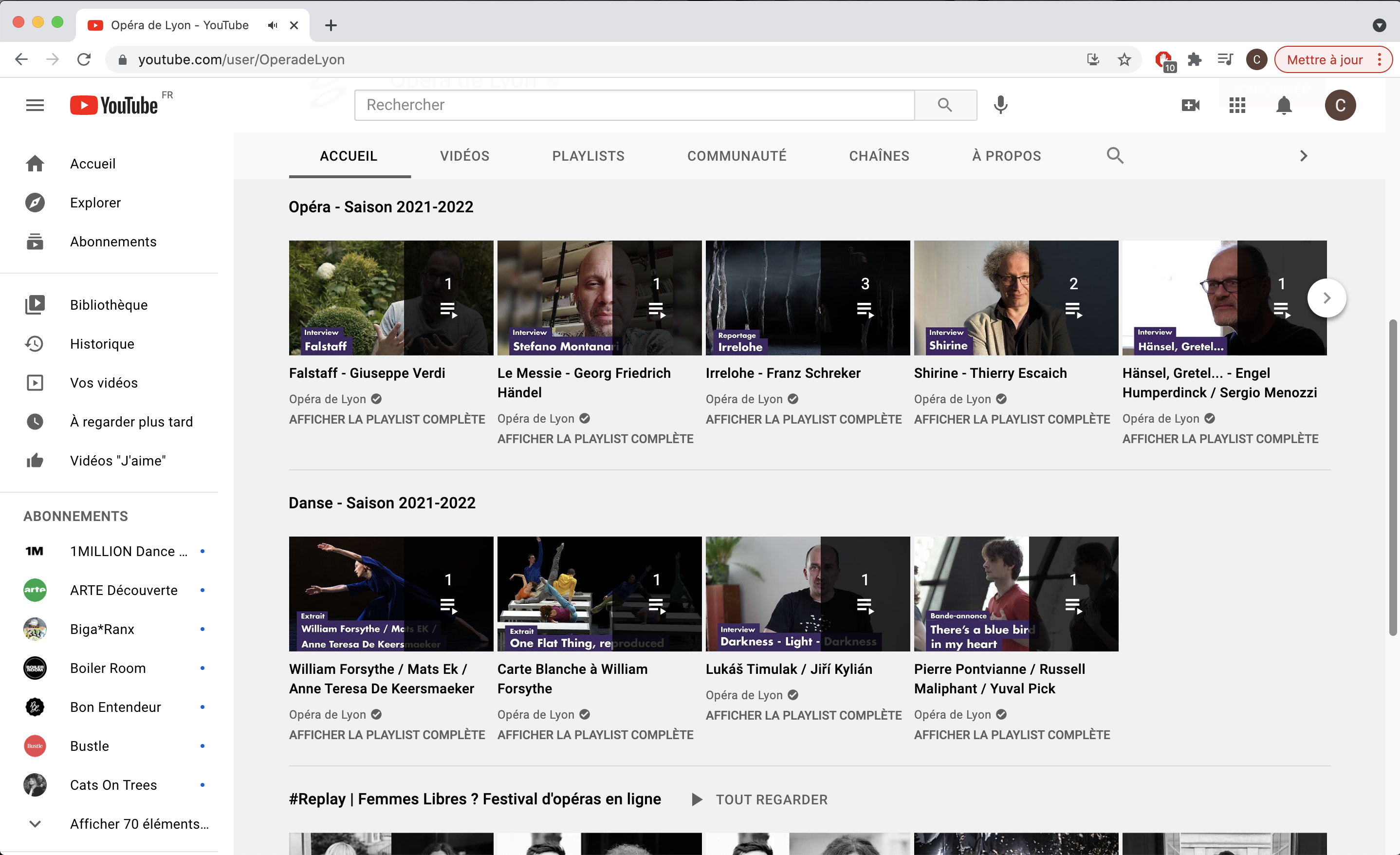Click the Rechercher search field
The image size is (1400, 855).
[x=634, y=105]
